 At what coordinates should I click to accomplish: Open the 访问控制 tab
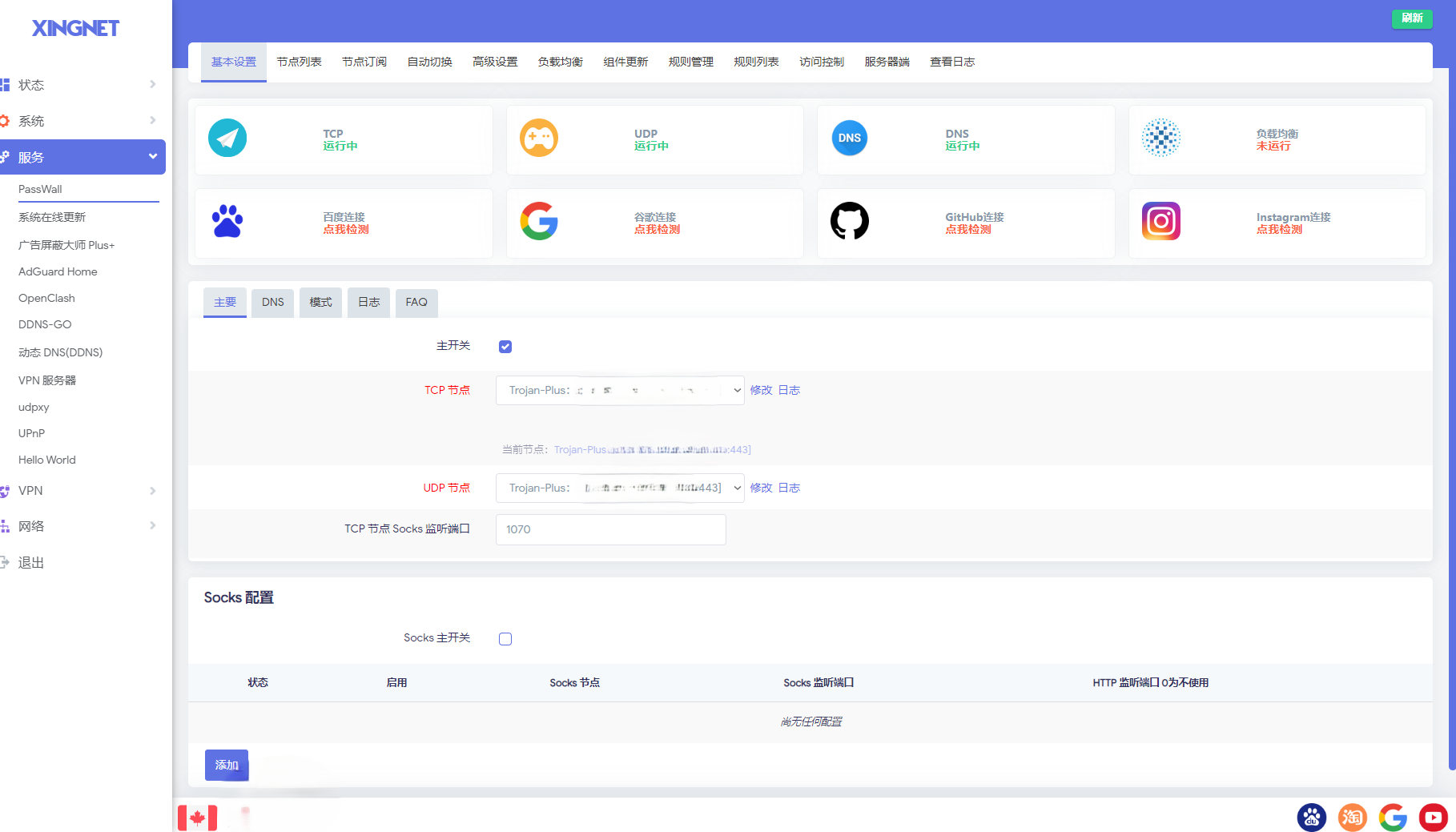coord(822,62)
